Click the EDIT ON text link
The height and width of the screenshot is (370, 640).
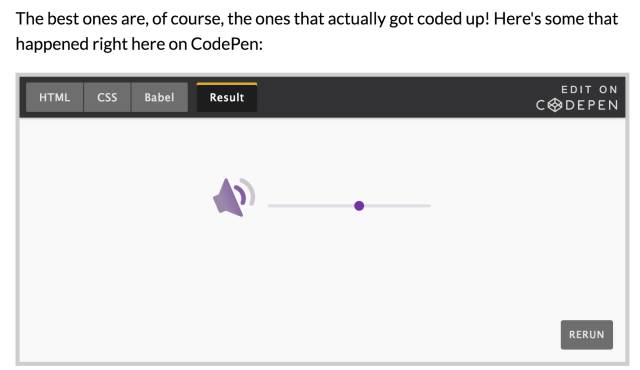point(589,90)
